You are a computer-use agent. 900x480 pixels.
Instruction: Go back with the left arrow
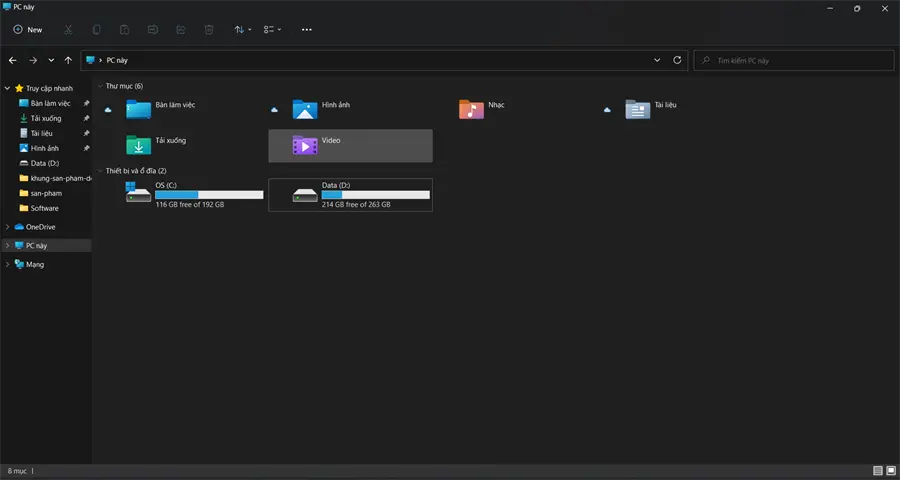click(x=13, y=60)
